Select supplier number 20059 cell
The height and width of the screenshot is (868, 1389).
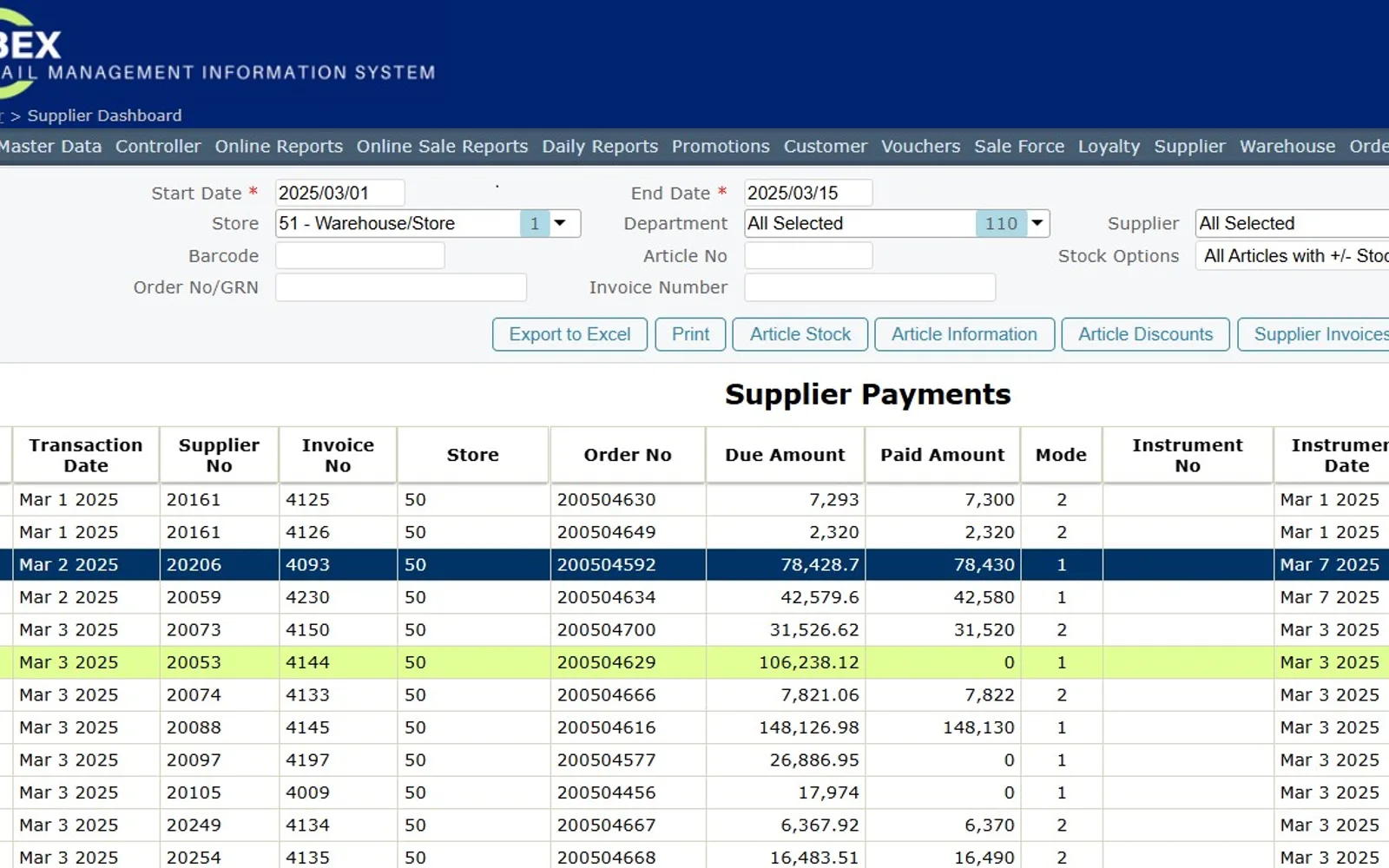[219, 597]
